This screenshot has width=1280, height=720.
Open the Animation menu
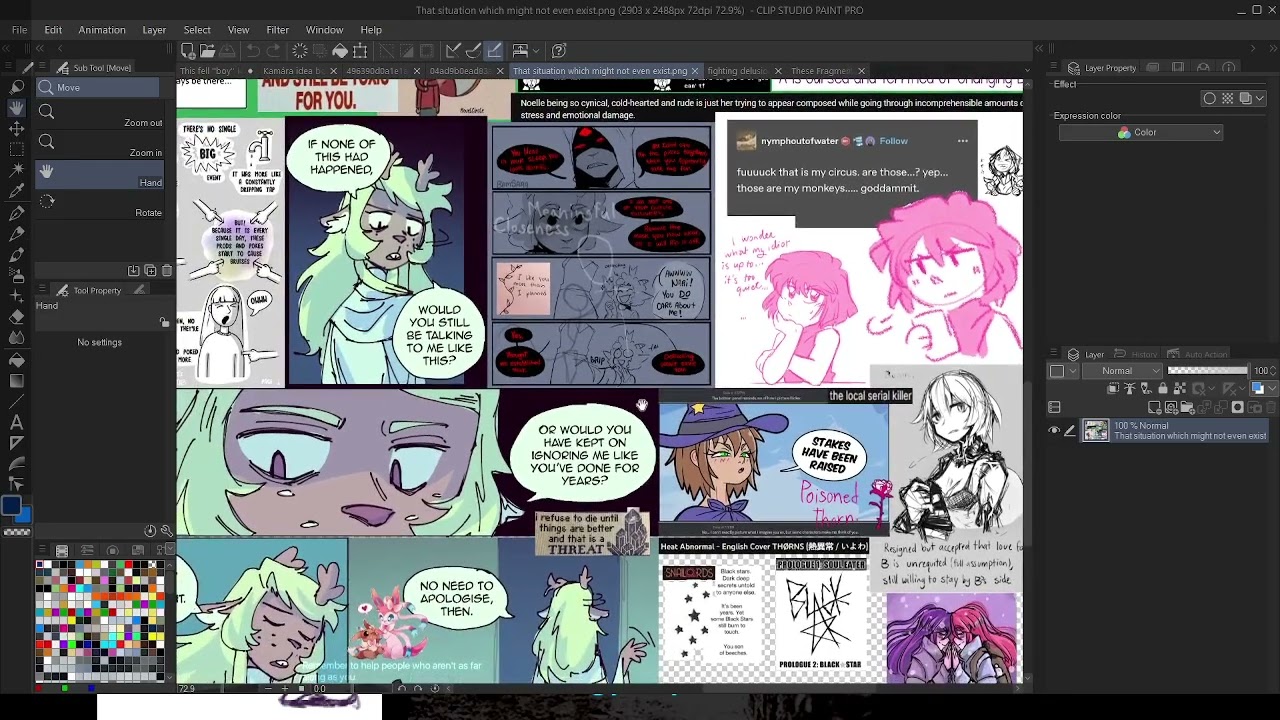[102, 30]
